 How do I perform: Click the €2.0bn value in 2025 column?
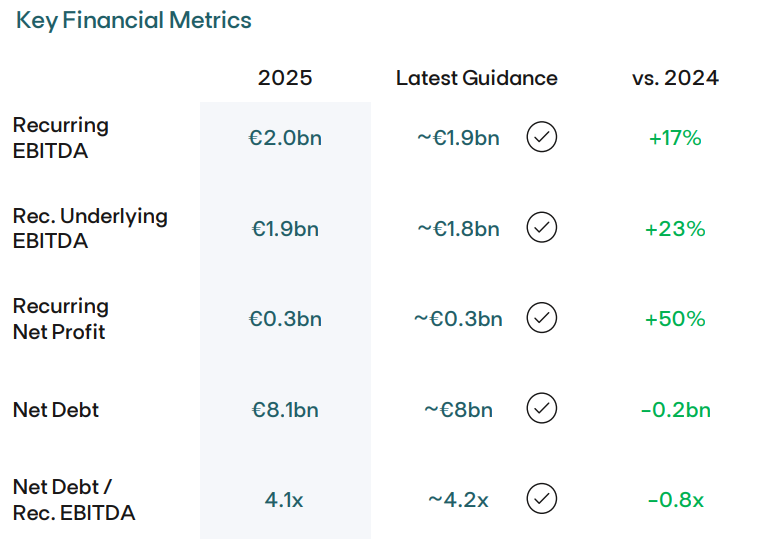pyautogui.click(x=285, y=138)
